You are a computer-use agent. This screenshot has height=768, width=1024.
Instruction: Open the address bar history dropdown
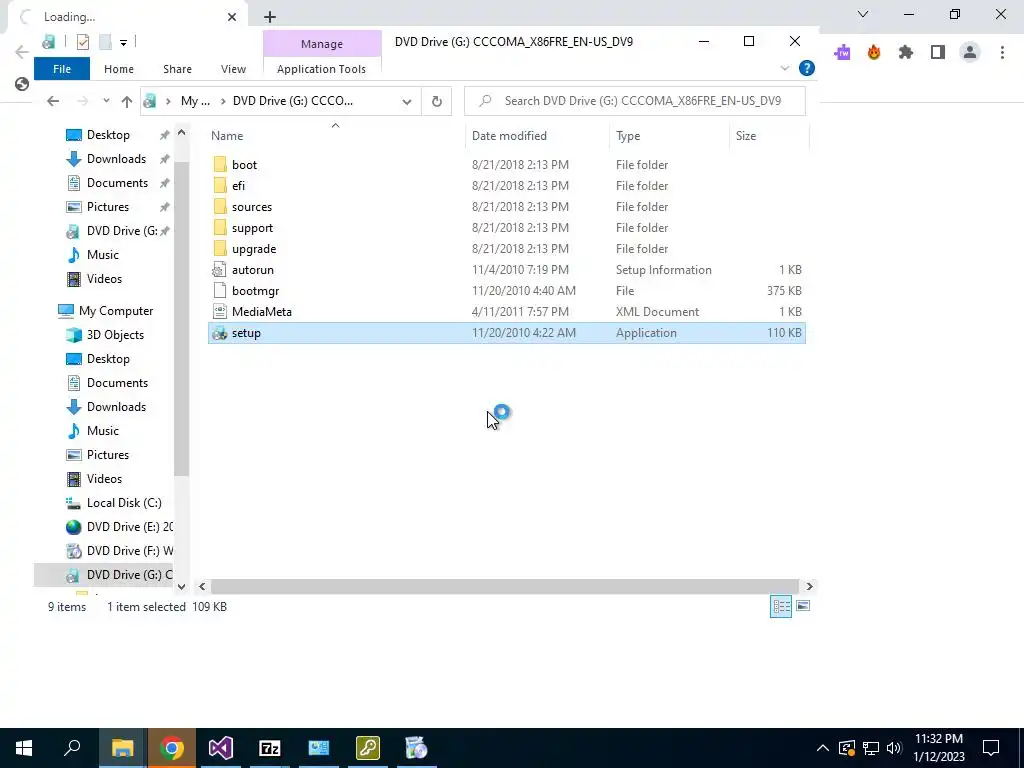click(x=407, y=101)
